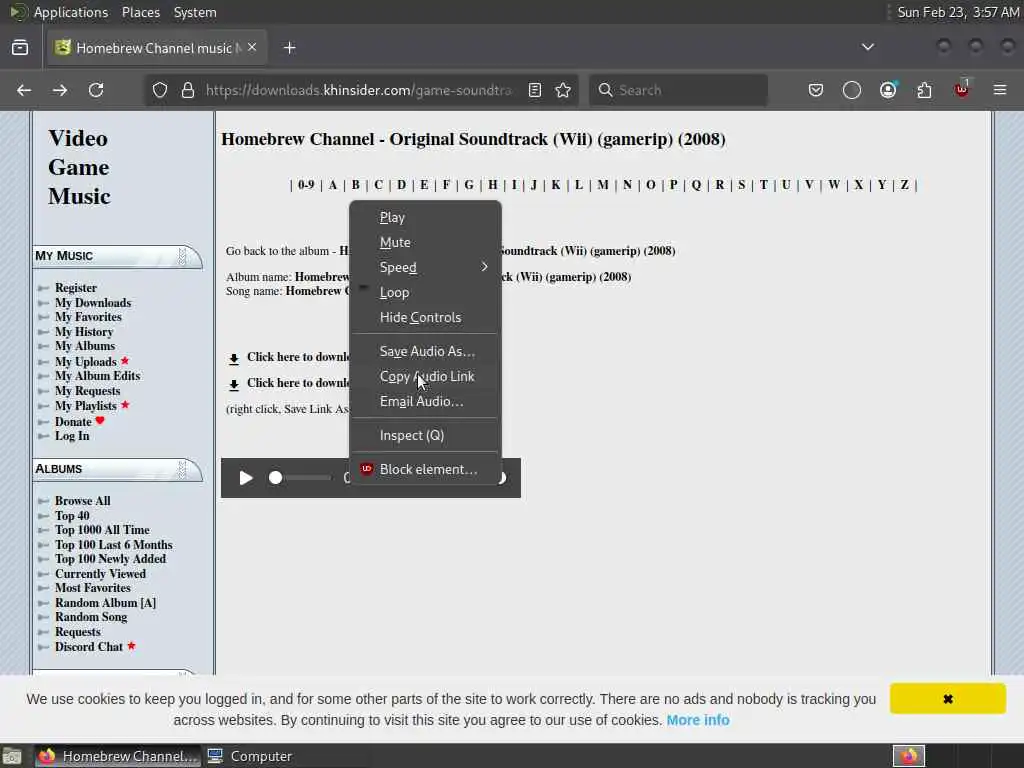Open the Firefox account icon
This screenshot has height=768, width=1024.
(888, 90)
